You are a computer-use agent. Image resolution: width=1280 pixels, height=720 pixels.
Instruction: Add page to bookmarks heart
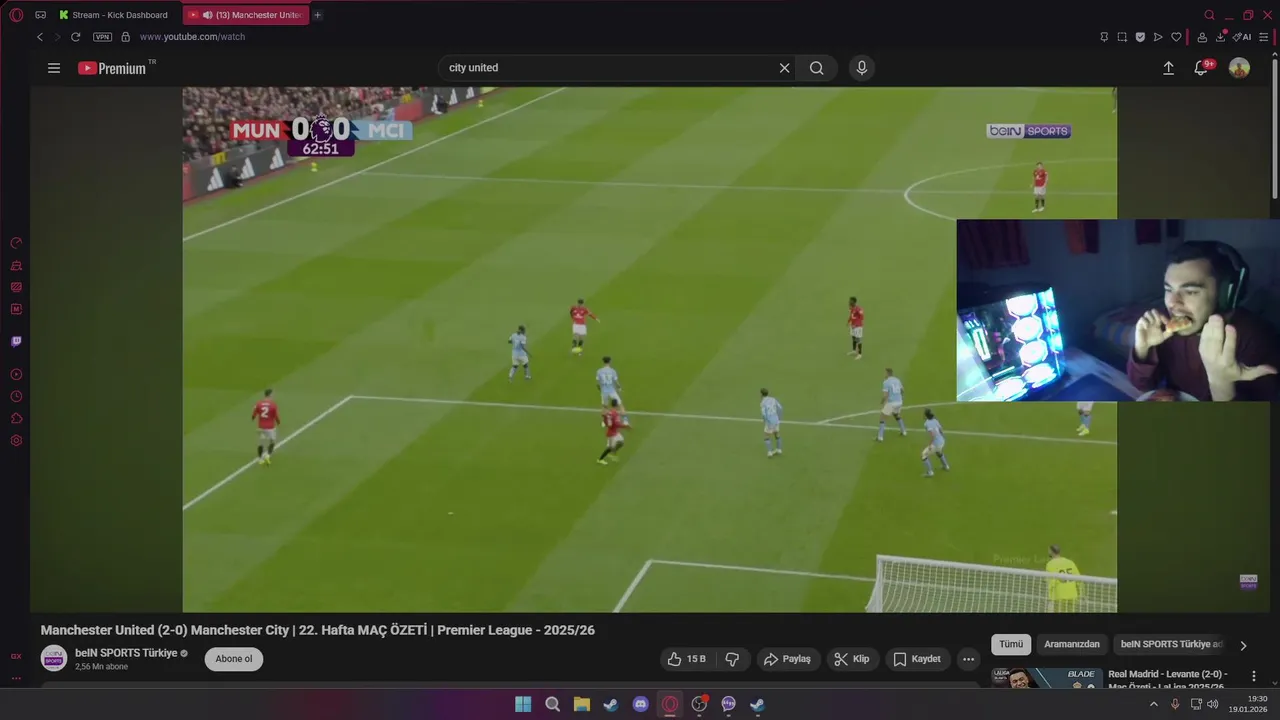click(1176, 37)
